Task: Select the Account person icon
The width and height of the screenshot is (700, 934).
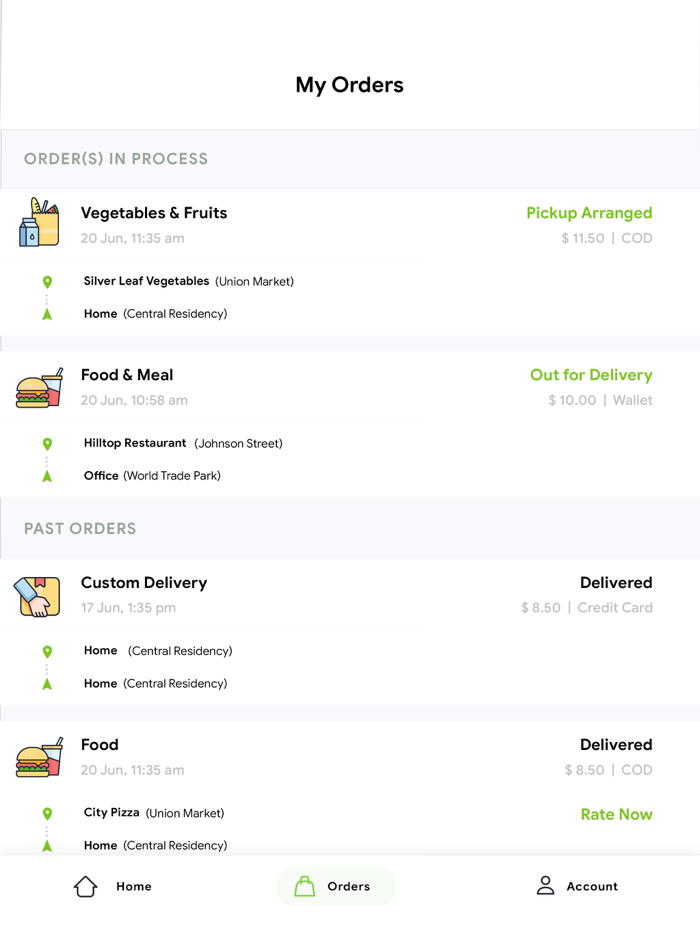Action: 545,886
